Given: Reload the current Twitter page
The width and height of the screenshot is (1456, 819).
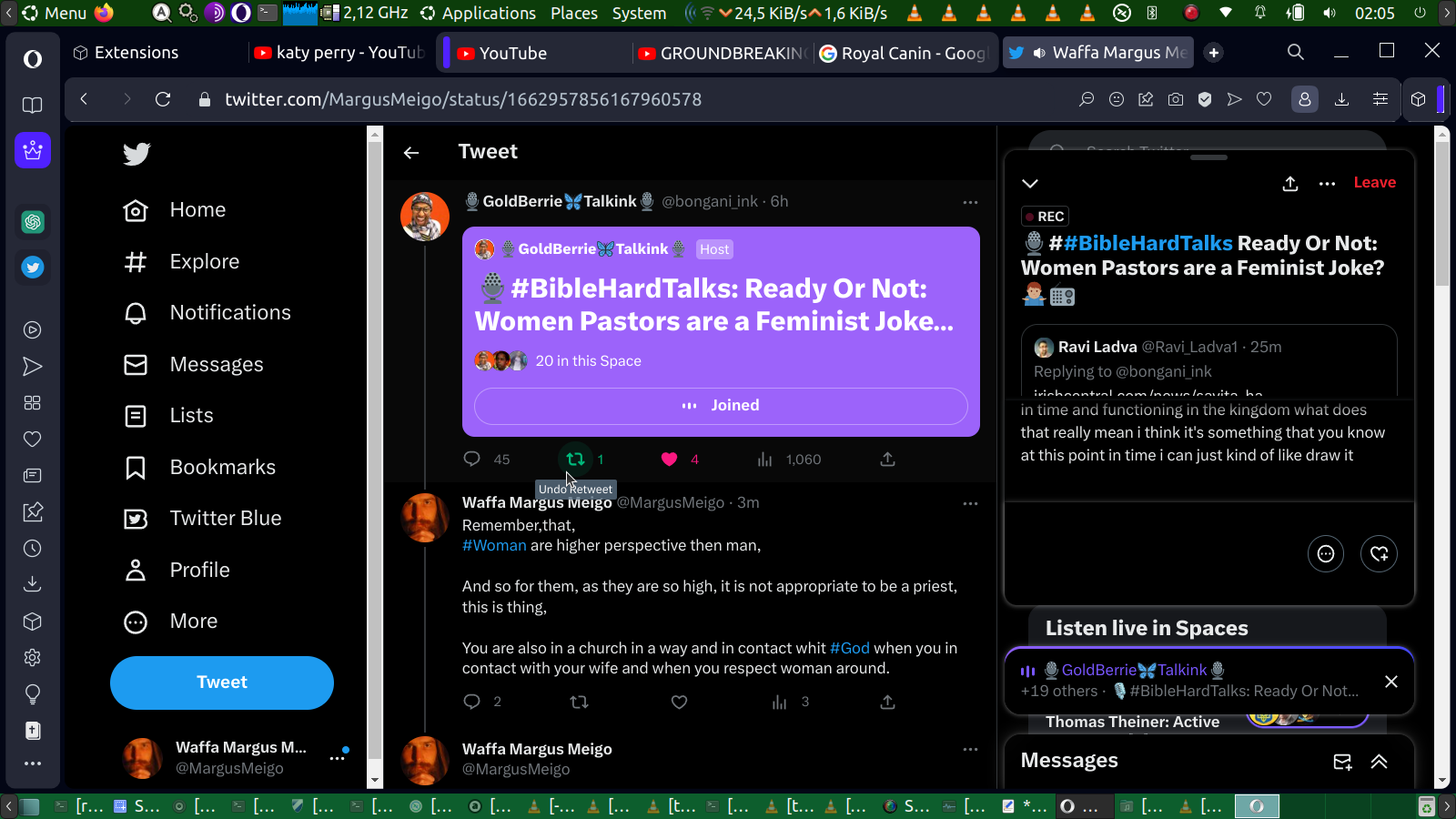Looking at the screenshot, I should tap(163, 99).
